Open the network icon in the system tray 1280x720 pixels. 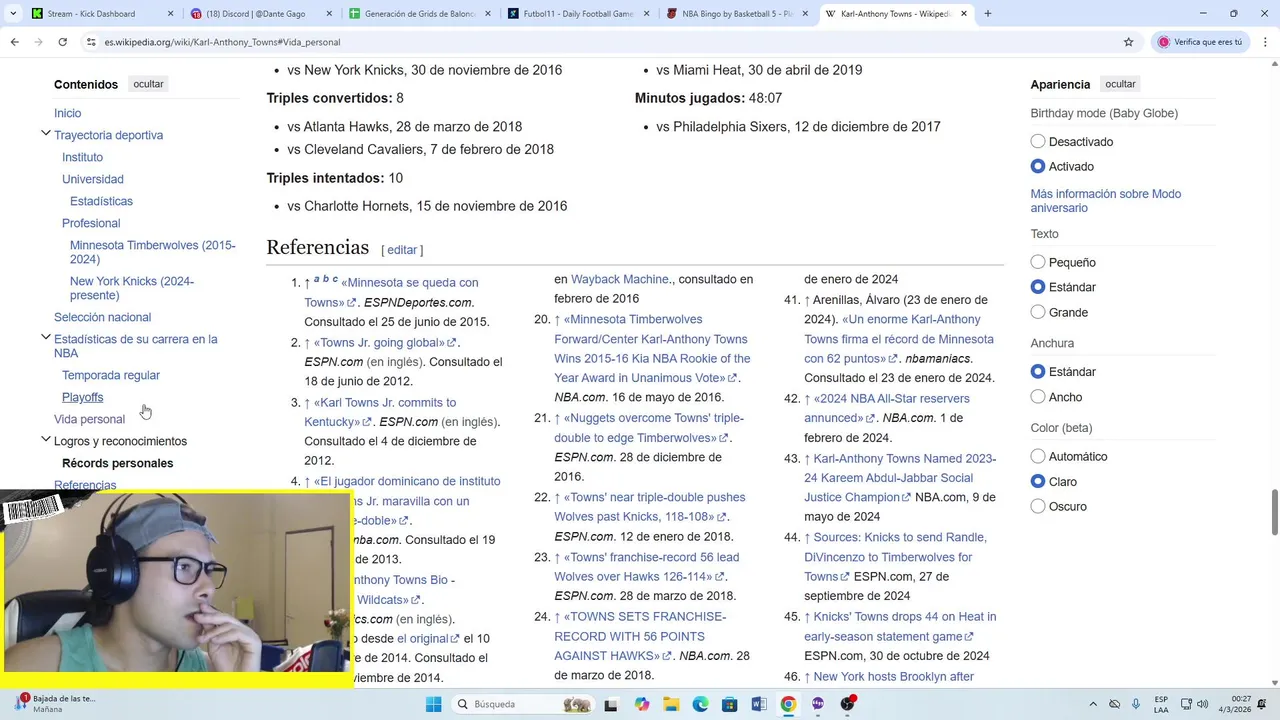pyautogui.click(x=1185, y=704)
